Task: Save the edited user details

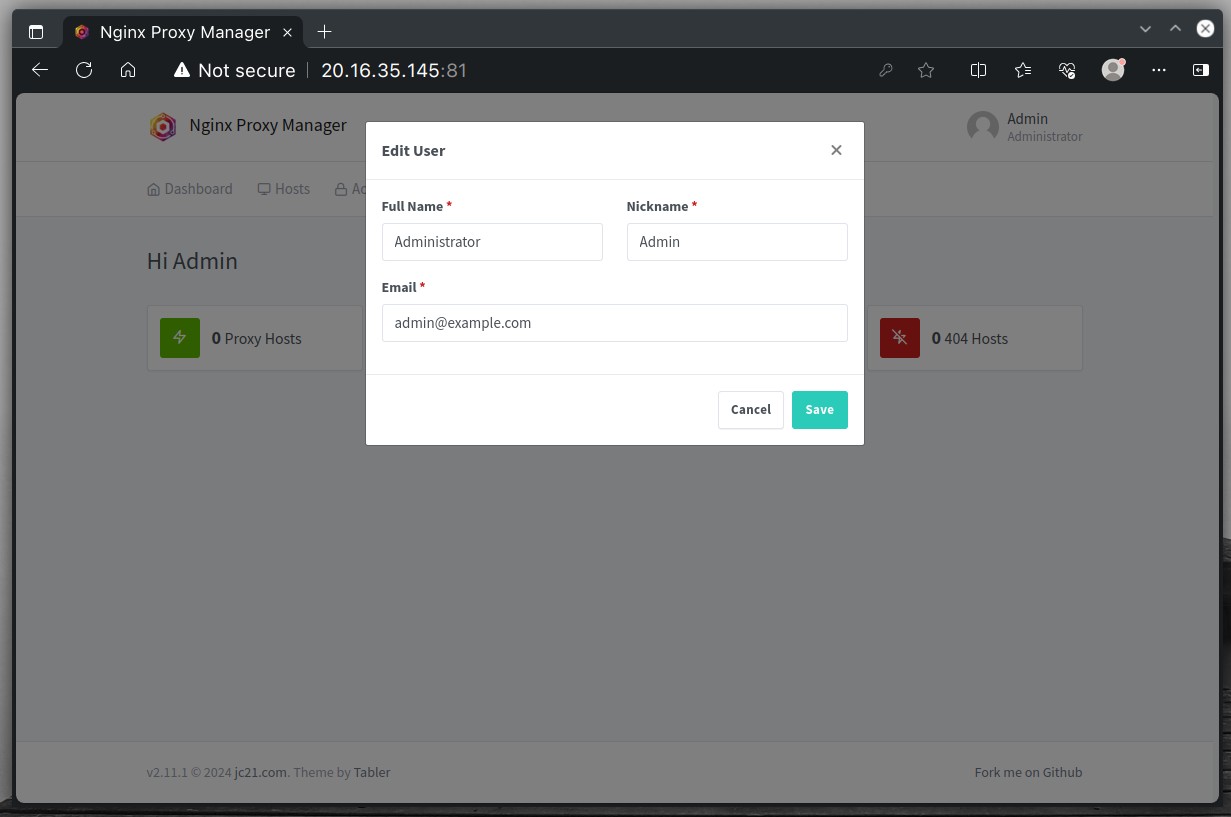Action: pyautogui.click(x=819, y=410)
